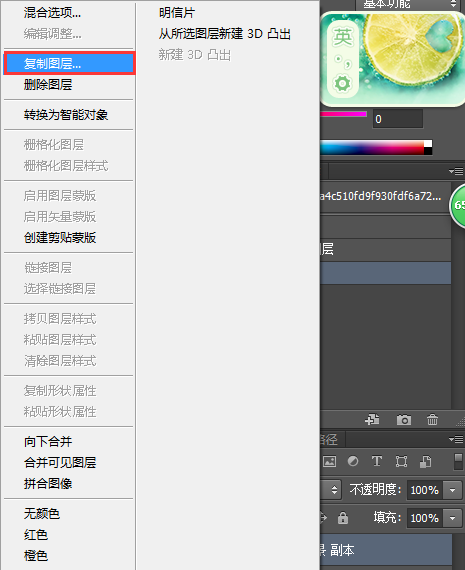465x570 pixels.
Task: Flip the layer filtering on/off switch
Action: 459,461
